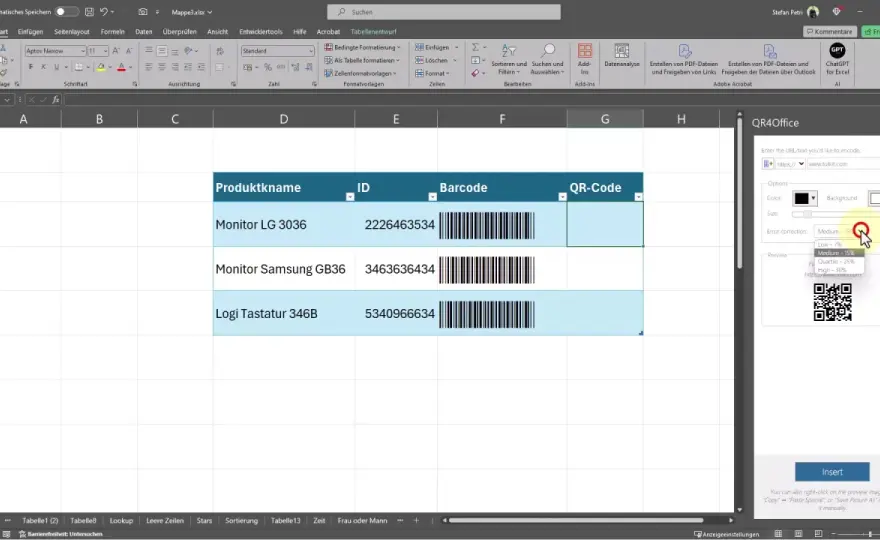Select Quartile - 25% error correction option
The width and height of the screenshot is (880, 540).
[838, 262]
